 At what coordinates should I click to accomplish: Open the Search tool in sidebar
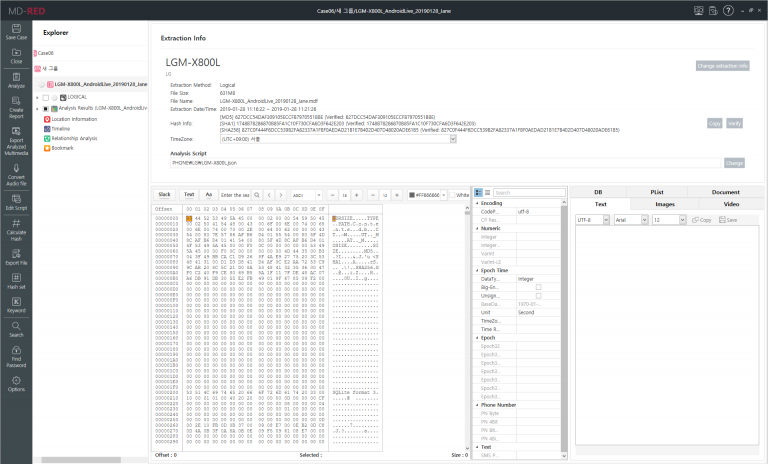(x=16, y=329)
